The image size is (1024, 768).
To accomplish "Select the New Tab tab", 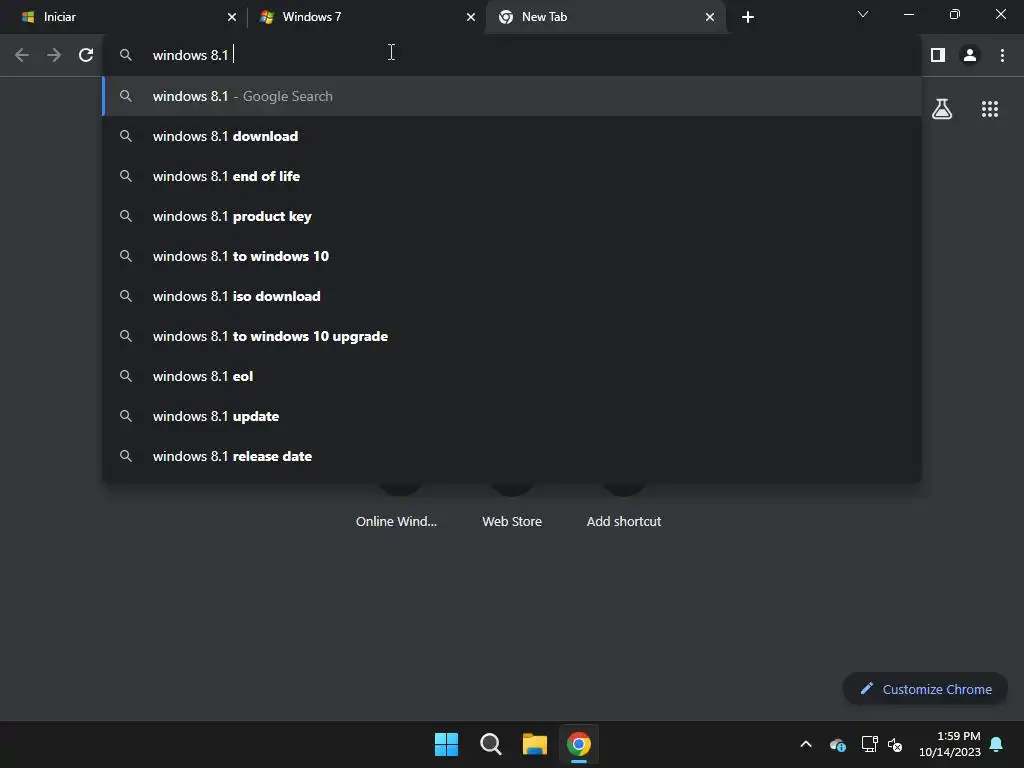I will [x=606, y=17].
